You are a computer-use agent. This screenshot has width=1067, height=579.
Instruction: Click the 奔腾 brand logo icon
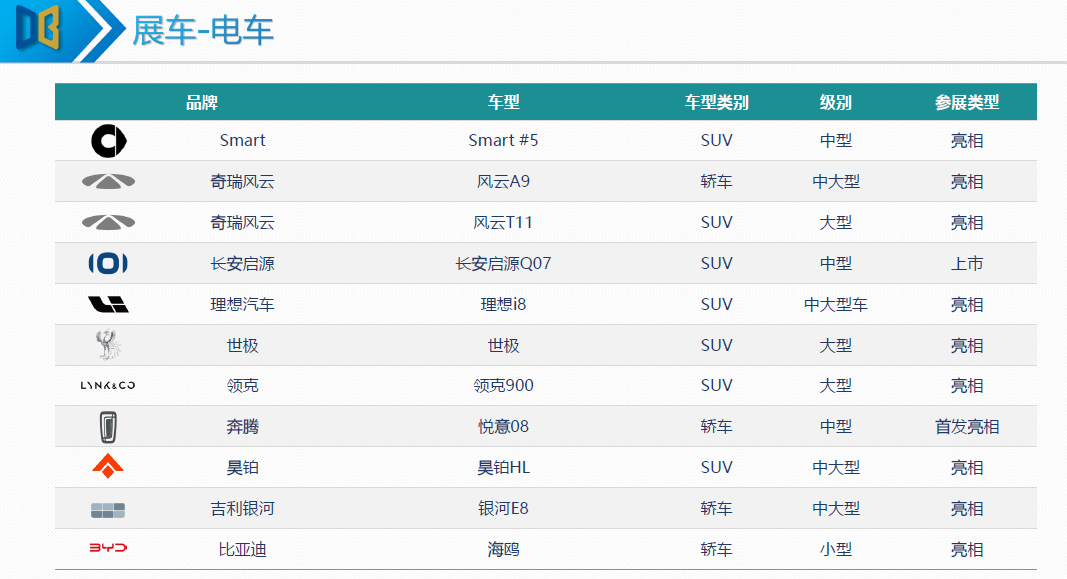(108, 427)
